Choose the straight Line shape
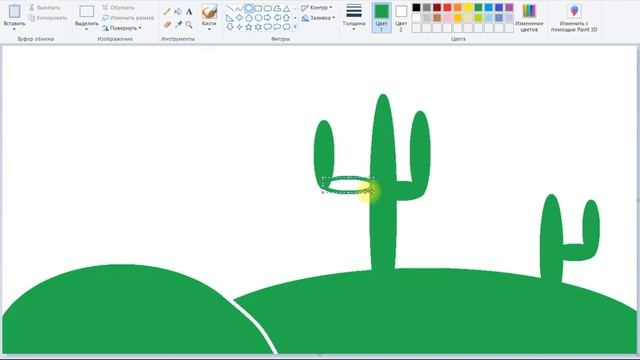Viewport: 640px width, 360px height. (230, 8)
